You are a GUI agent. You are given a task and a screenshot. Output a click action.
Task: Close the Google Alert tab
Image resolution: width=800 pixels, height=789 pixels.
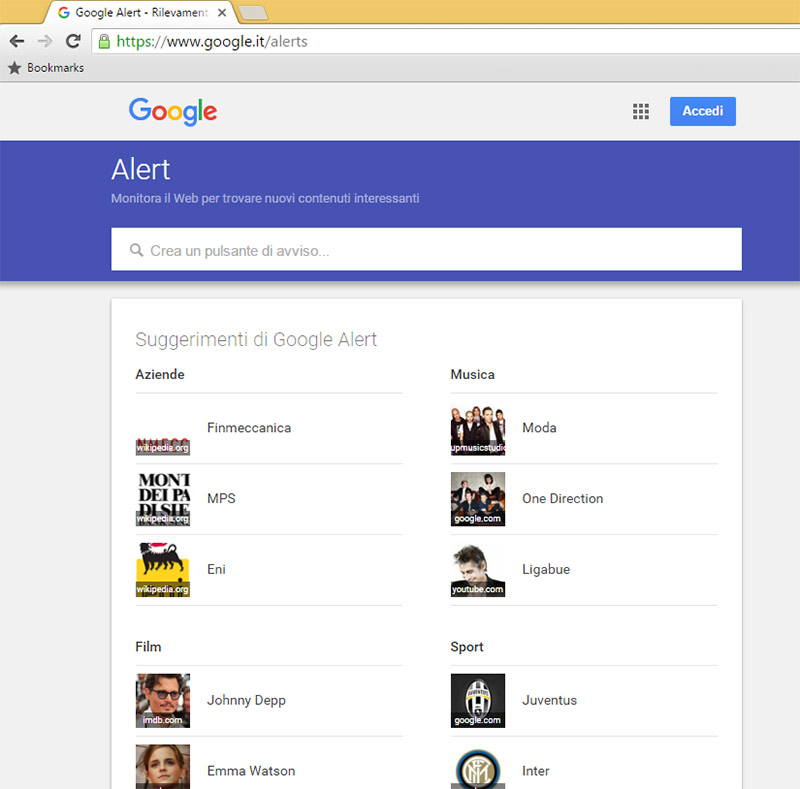click(222, 13)
